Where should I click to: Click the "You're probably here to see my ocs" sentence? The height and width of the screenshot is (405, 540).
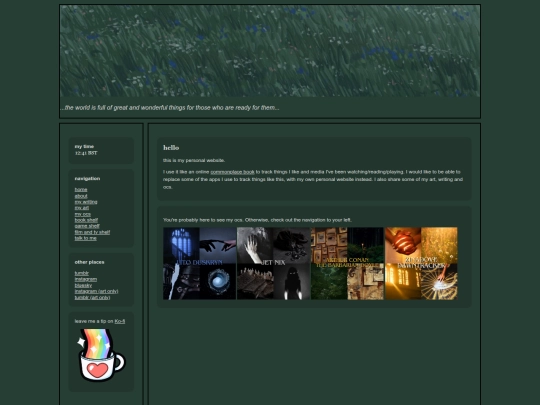258,220
